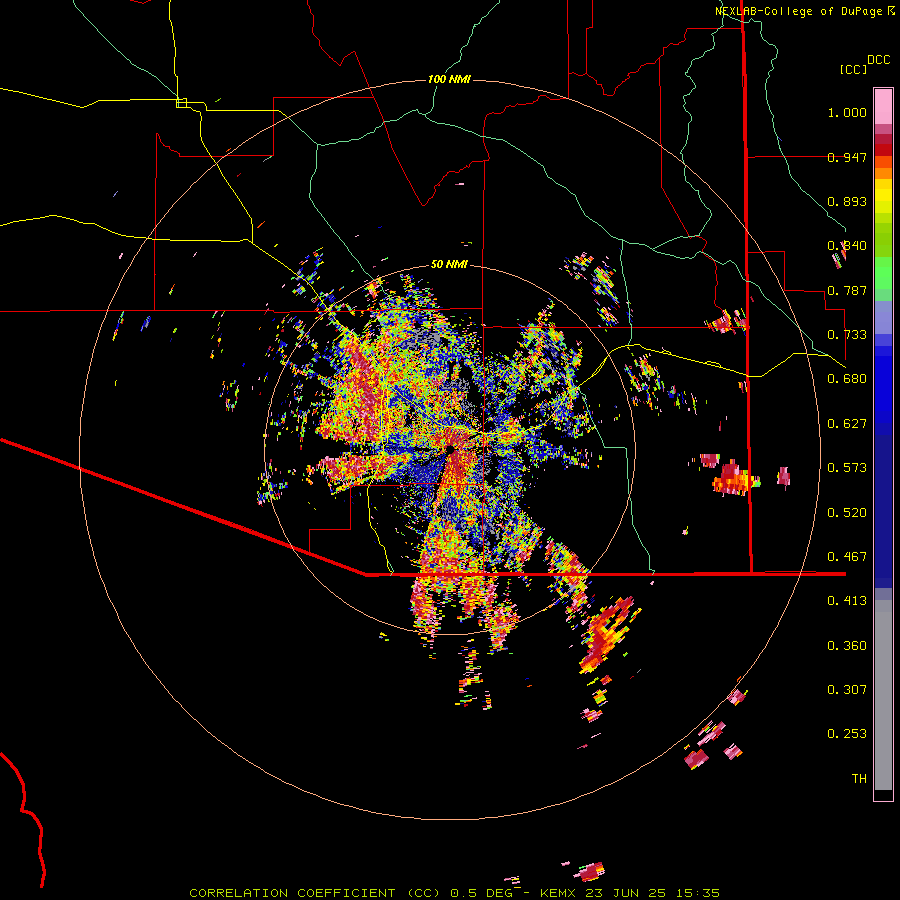900x900 pixels.
Task: Click the 0.307 color scale value
Action: 847,690
